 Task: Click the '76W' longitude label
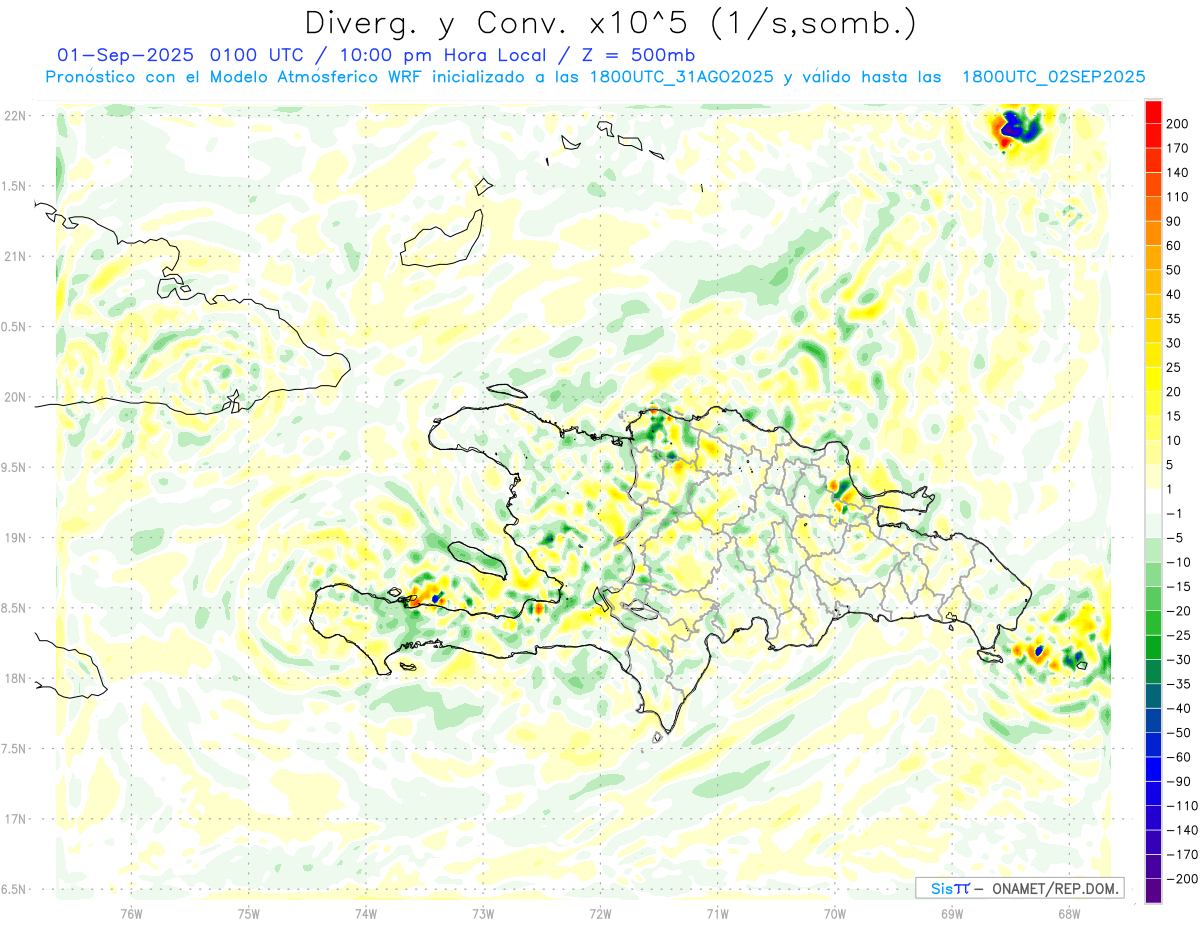[x=131, y=914]
